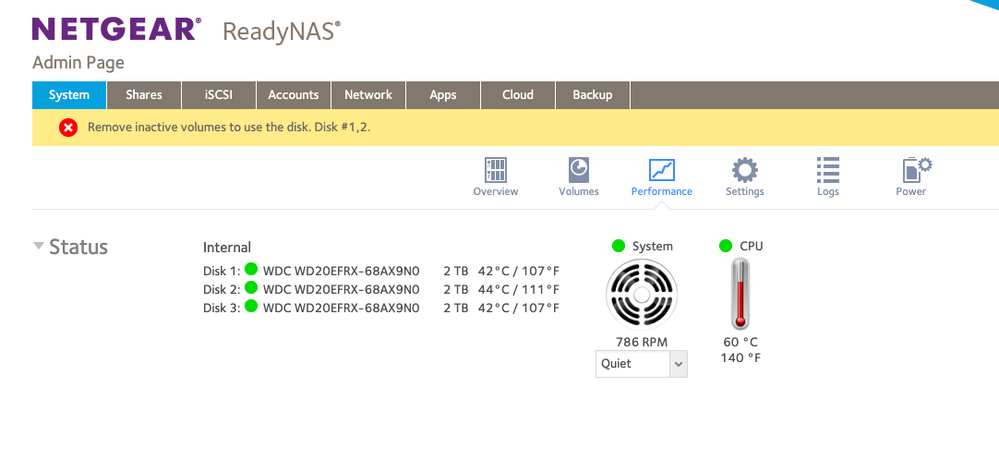Go to the Backup tab

[592, 95]
